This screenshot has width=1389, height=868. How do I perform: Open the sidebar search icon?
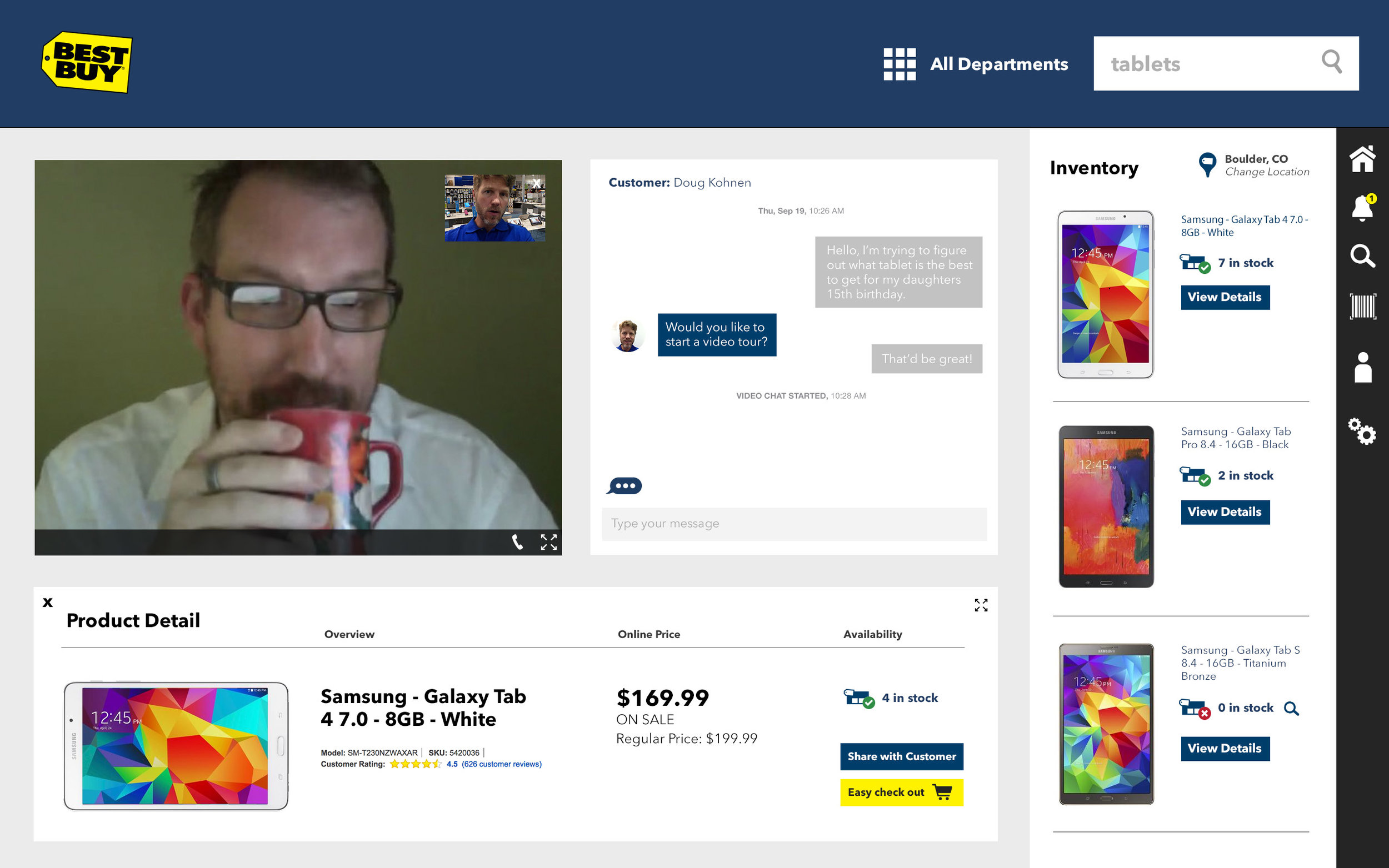[x=1362, y=256]
